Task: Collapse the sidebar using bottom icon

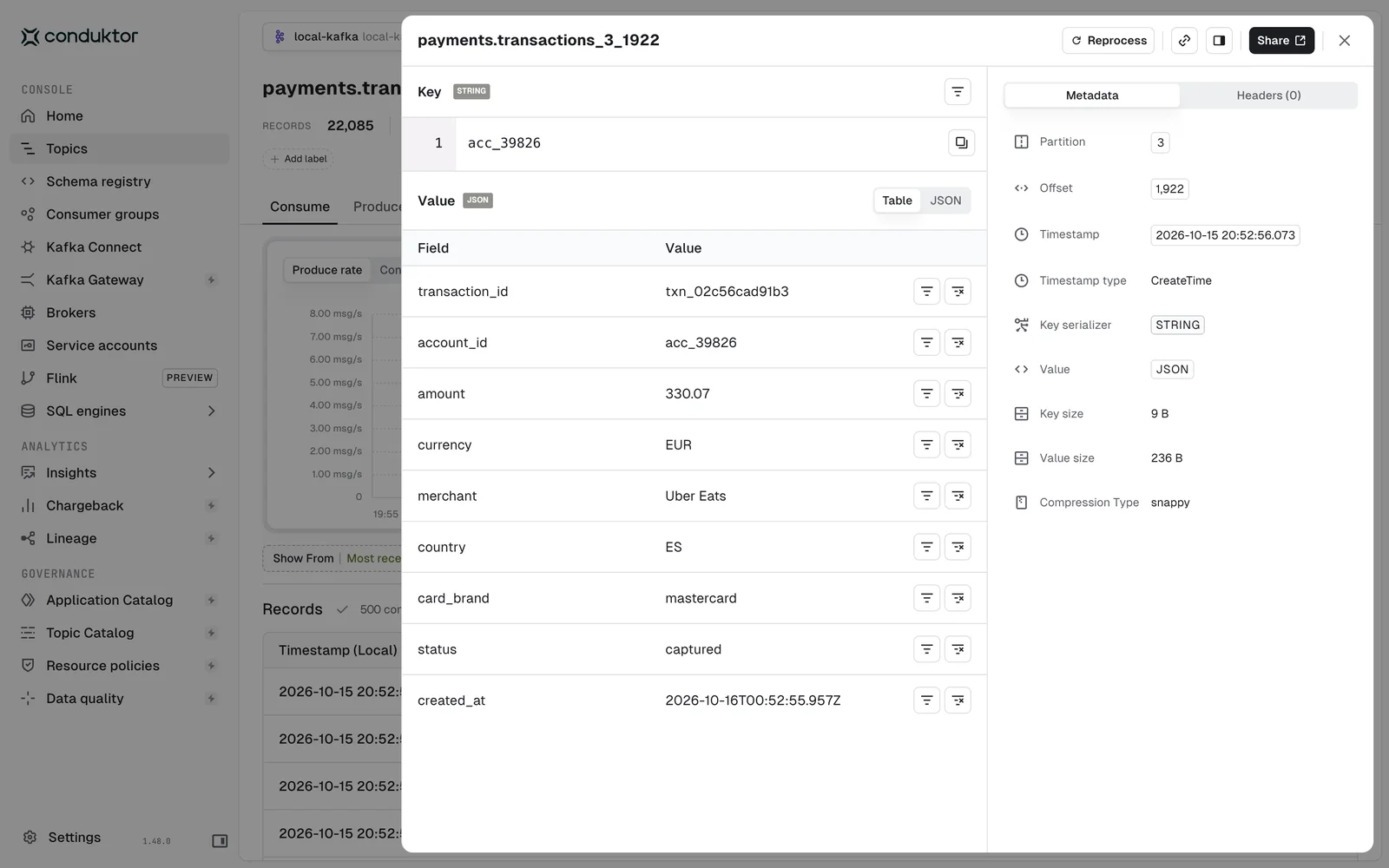Action: tap(220, 841)
